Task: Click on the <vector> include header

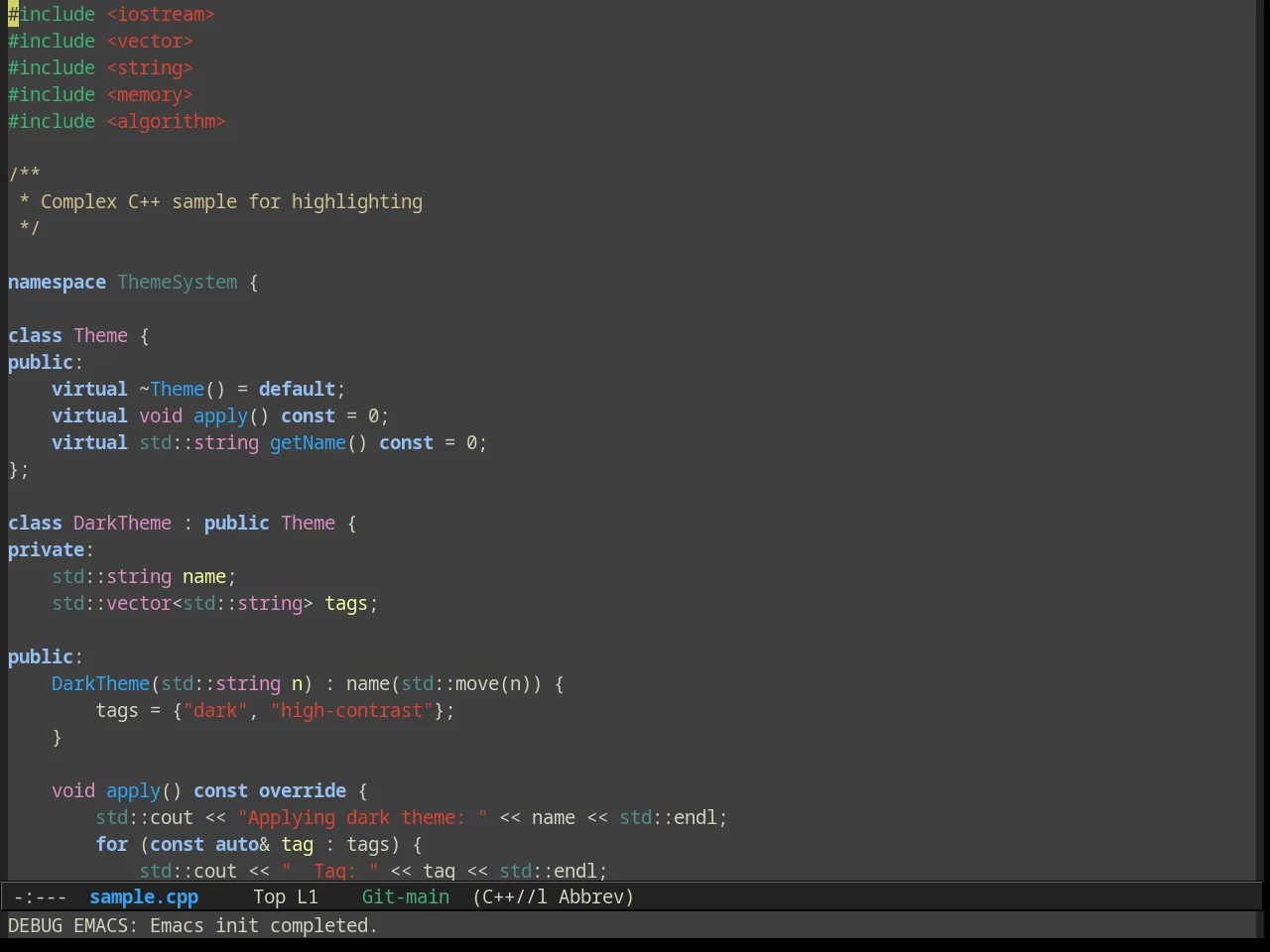Action: click(x=150, y=42)
